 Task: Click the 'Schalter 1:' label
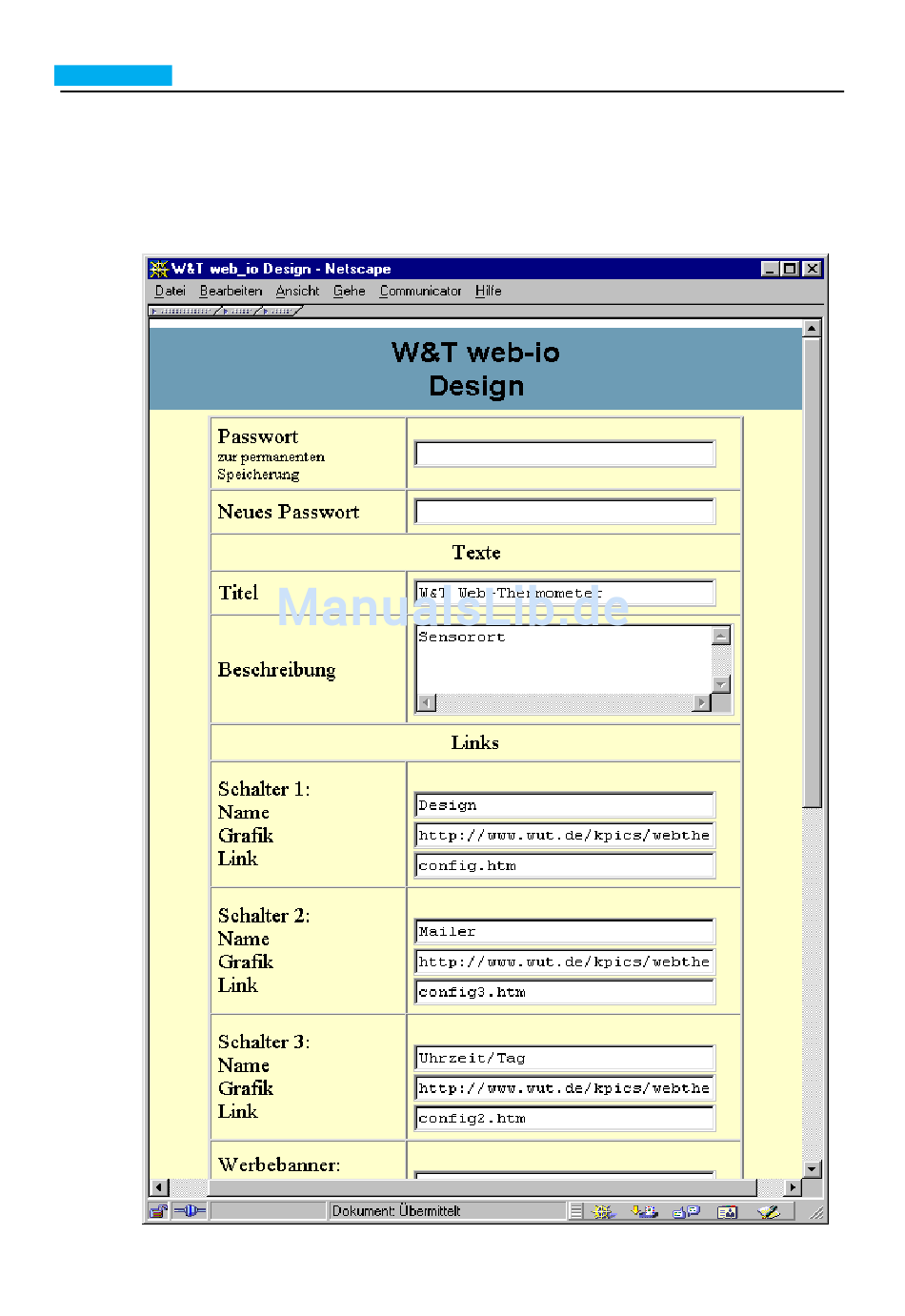[264, 789]
